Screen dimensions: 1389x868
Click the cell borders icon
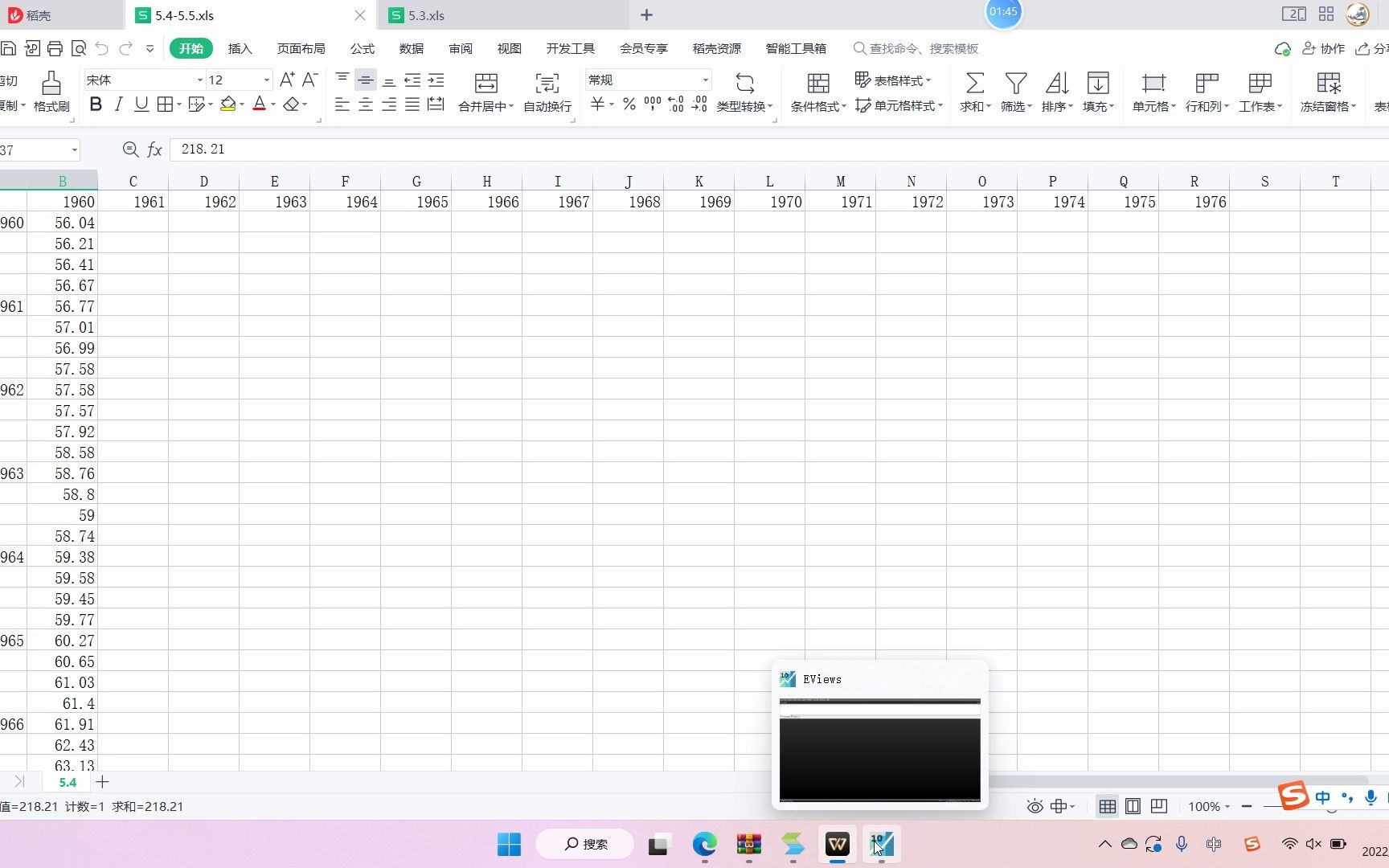pyautogui.click(x=165, y=104)
